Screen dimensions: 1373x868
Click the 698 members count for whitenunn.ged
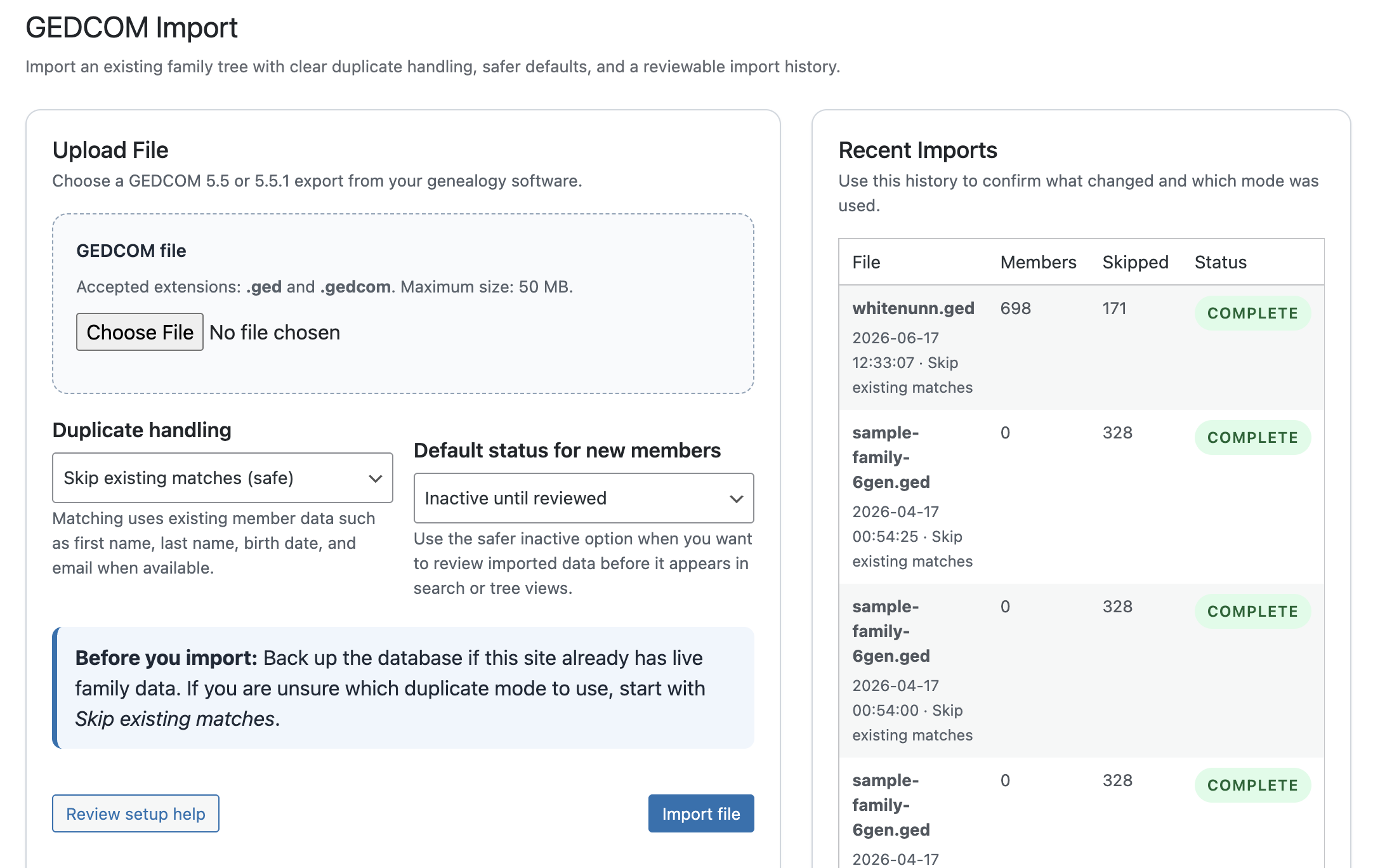(1015, 308)
